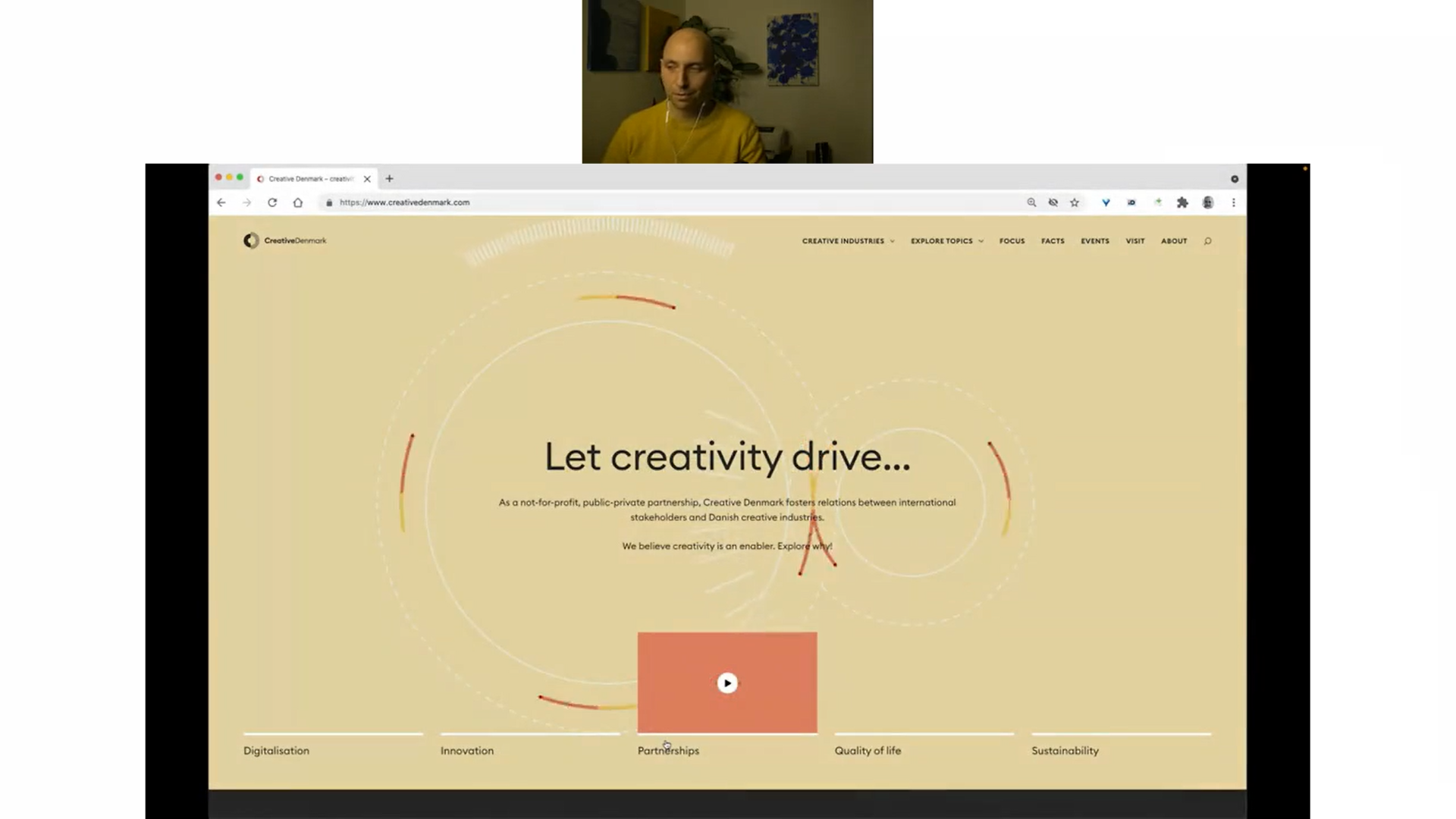This screenshot has width=1456, height=819.
Task: Navigate to the Events page
Action: coord(1094,240)
